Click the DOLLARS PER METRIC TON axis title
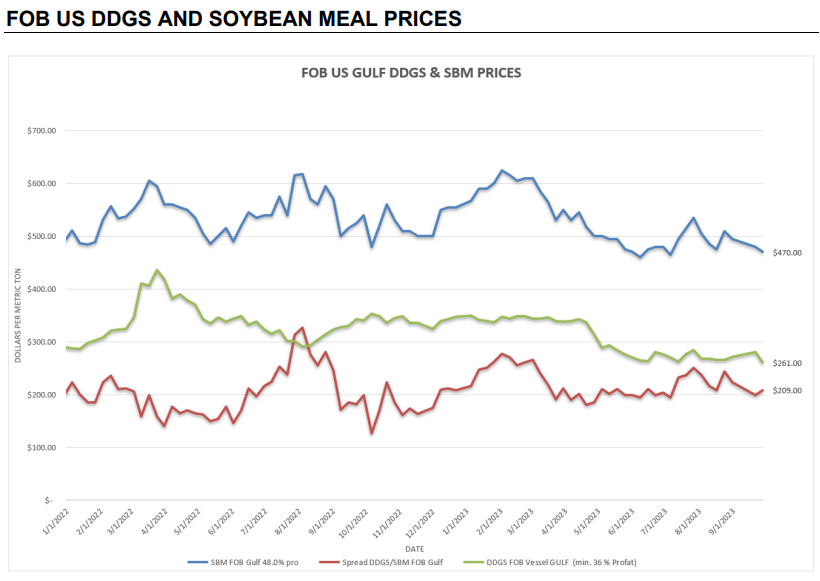This screenshot has width=820, height=581. point(18,315)
